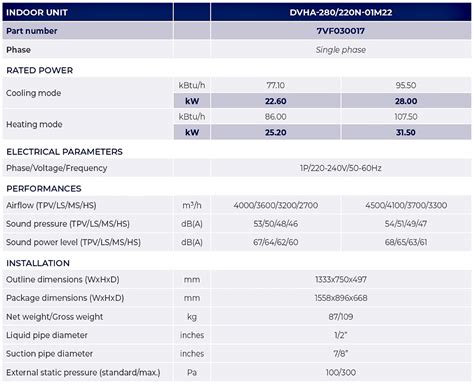Select cooling value 77.10 kBtu/h
The image size is (474, 384).
point(275,85)
